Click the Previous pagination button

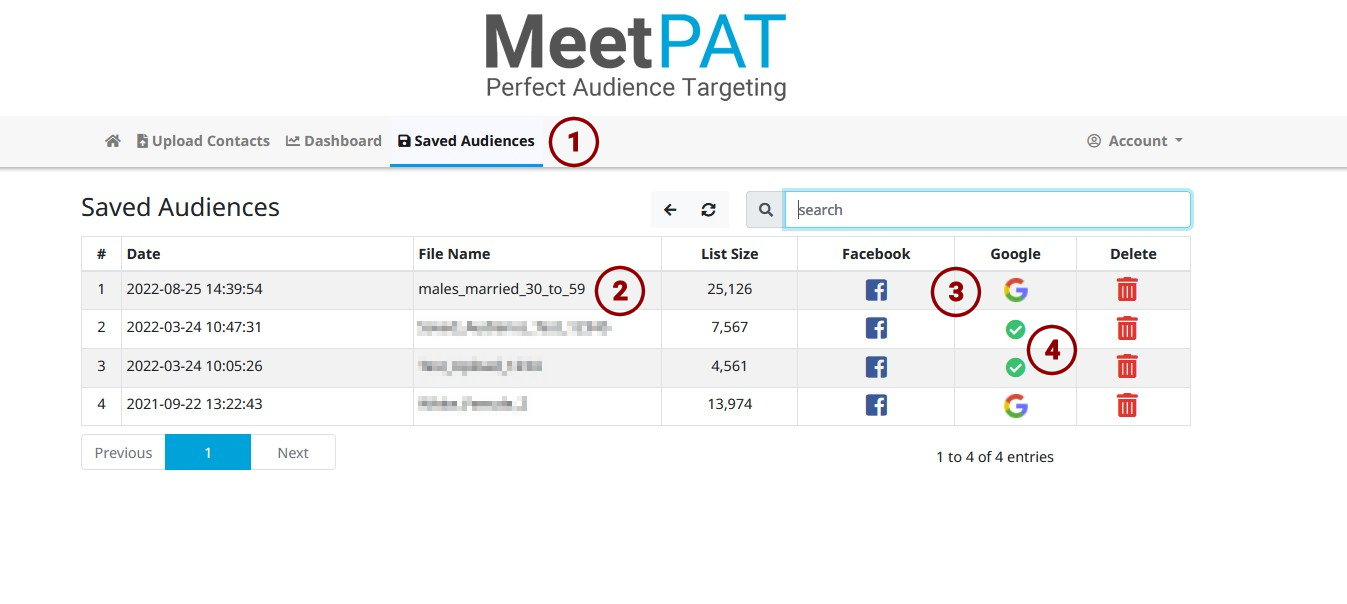pyautogui.click(x=123, y=453)
